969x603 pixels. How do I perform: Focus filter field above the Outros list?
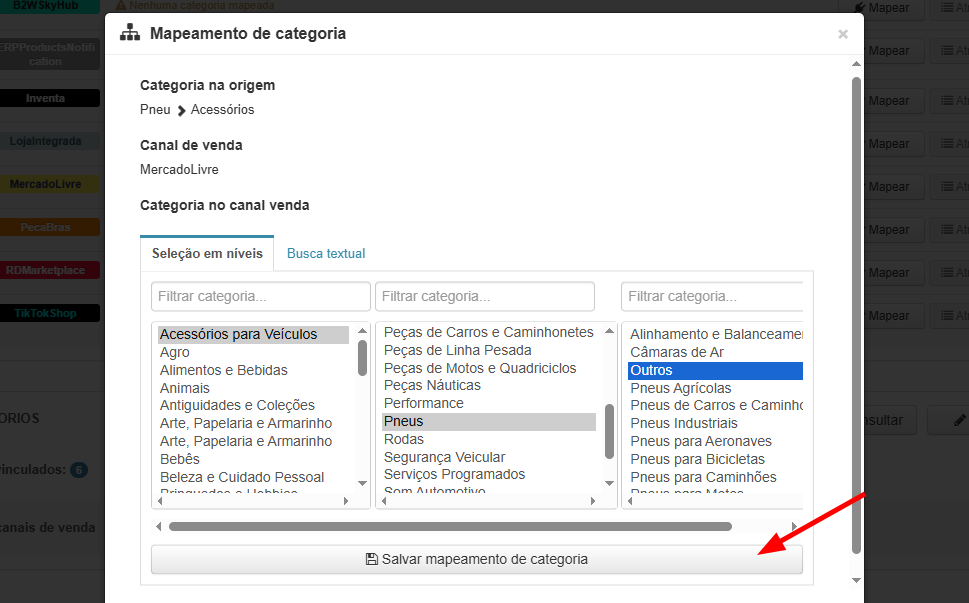[x=712, y=297]
